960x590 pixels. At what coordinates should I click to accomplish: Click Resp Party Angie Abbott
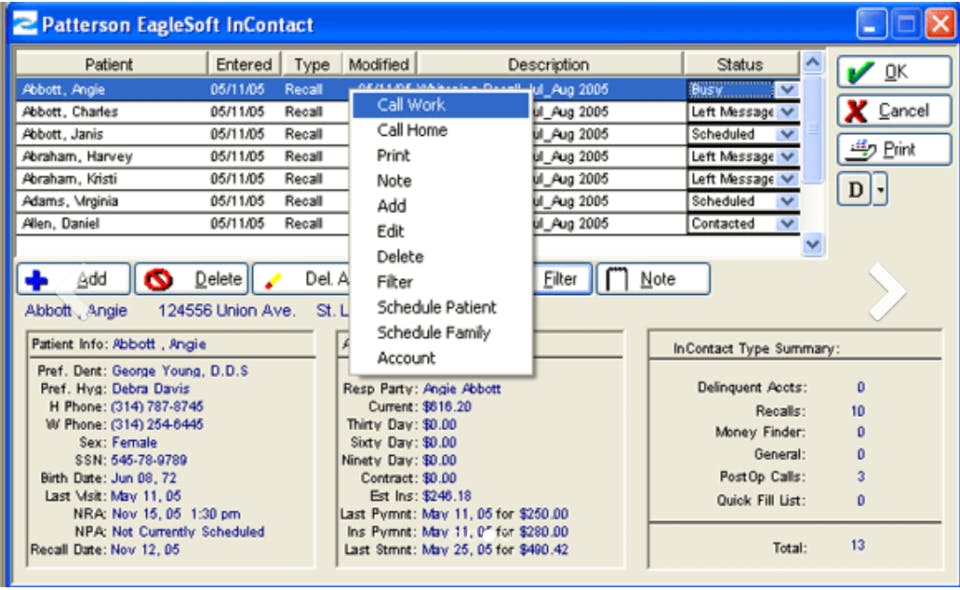(x=462, y=389)
